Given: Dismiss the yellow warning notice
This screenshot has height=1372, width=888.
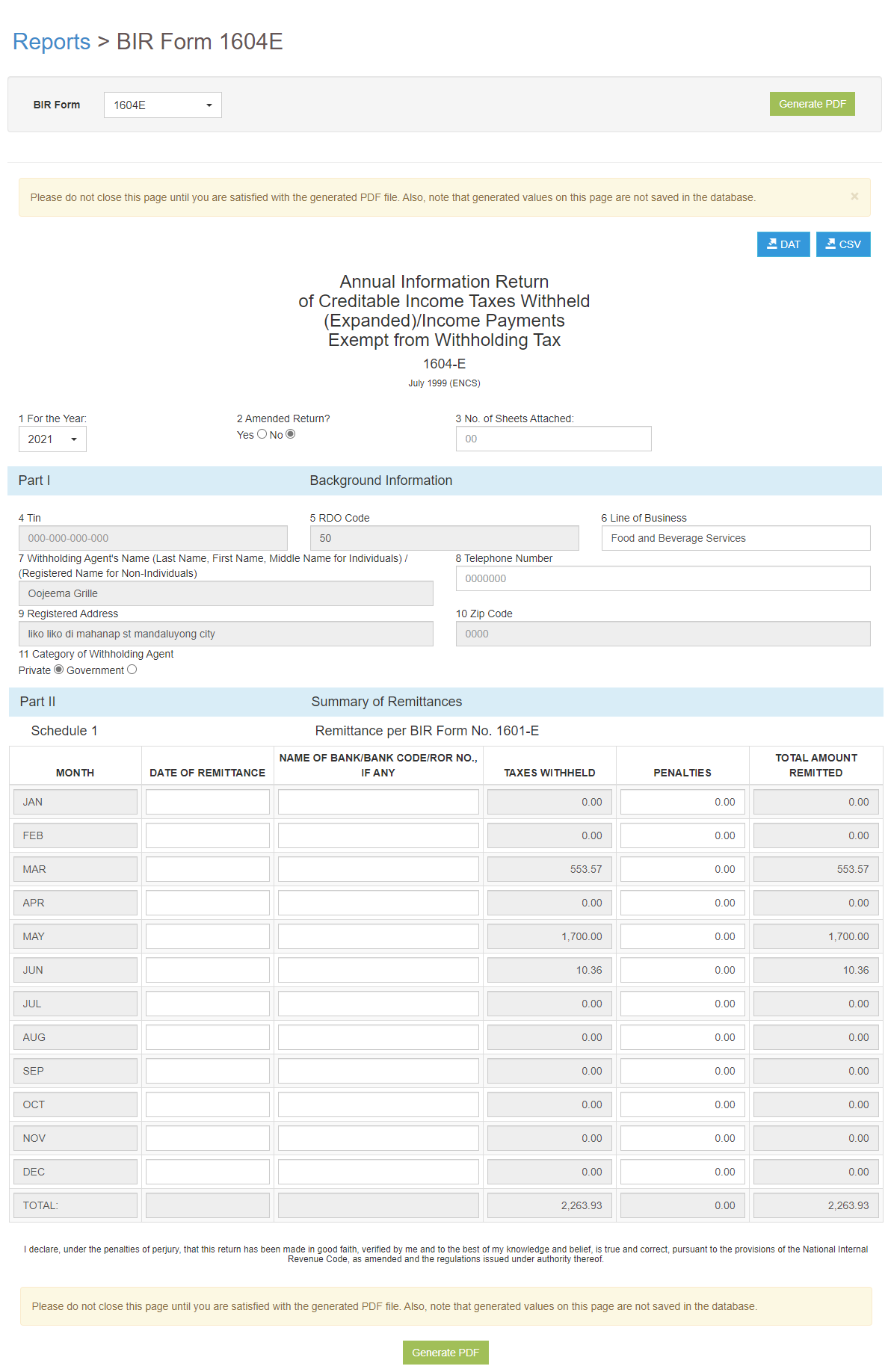Looking at the screenshot, I should (854, 197).
